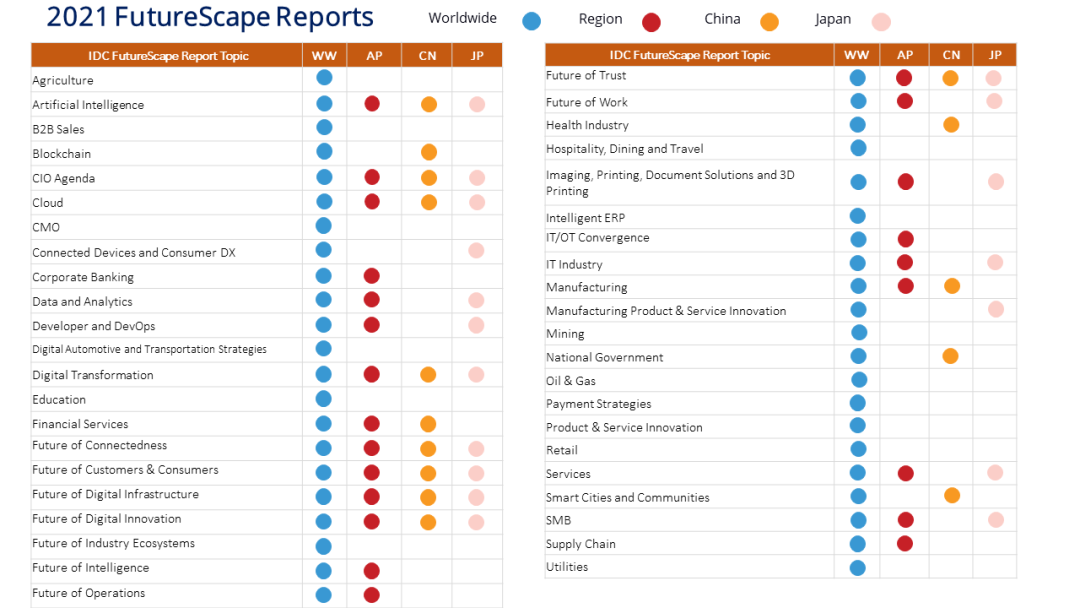This screenshot has height=608, width=1080.
Task: Click the Financial Services CN orange dot
Action: tap(428, 424)
